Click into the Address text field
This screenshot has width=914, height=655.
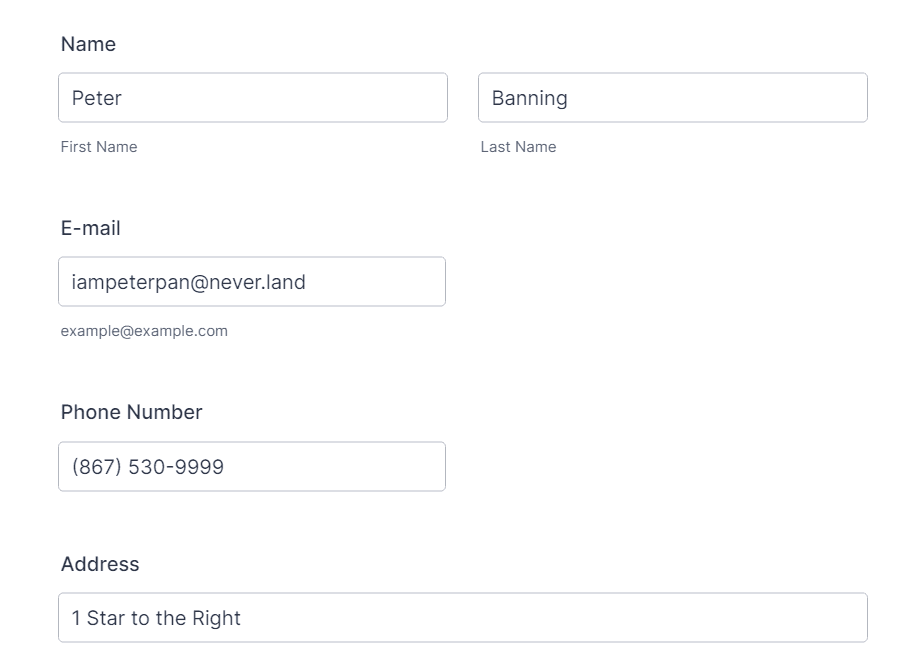(463, 618)
